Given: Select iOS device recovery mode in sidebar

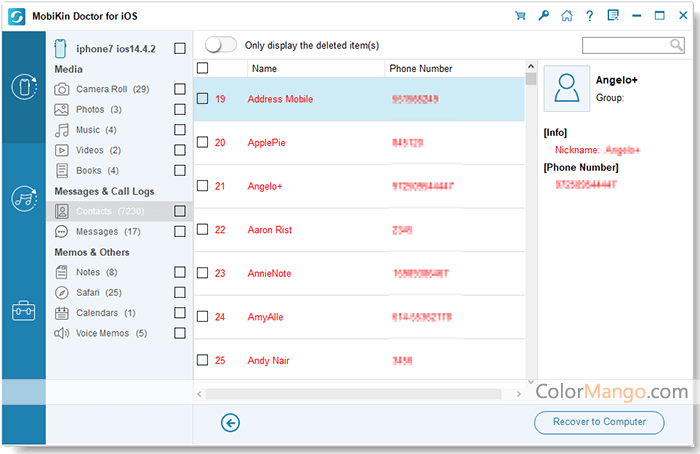Looking at the screenshot, I should [23, 87].
